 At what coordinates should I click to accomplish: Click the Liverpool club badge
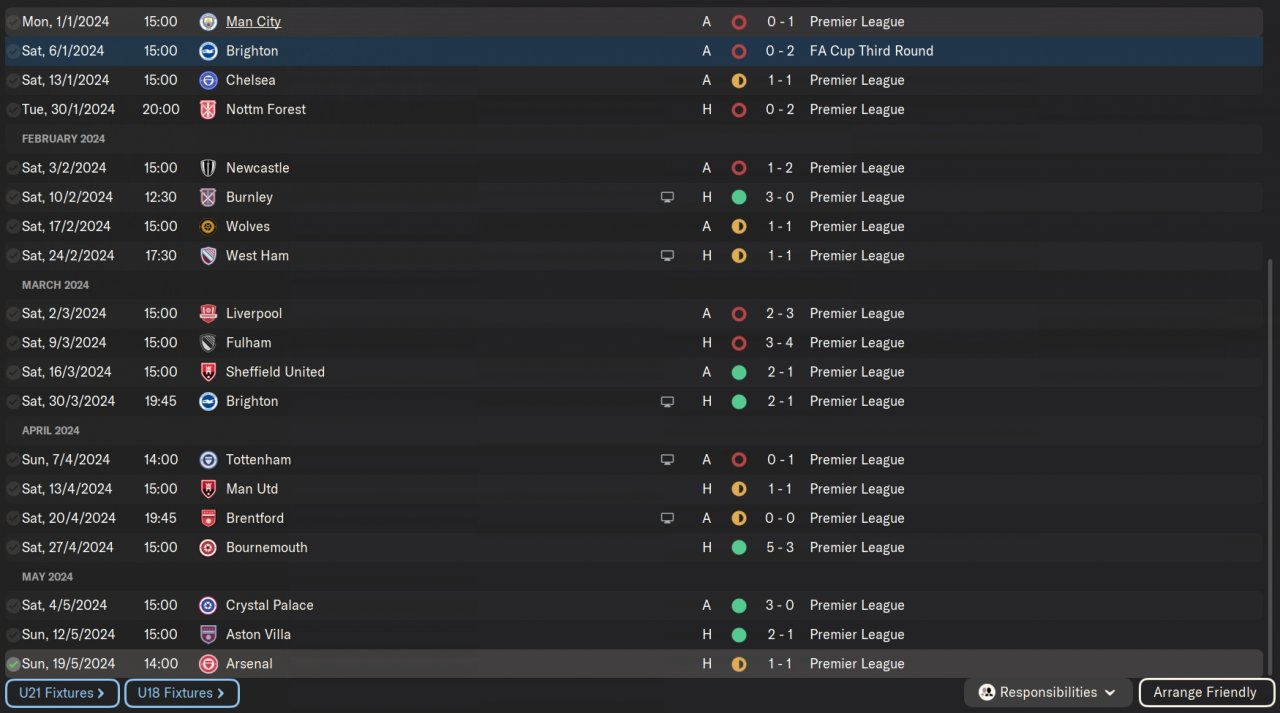[208, 314]
